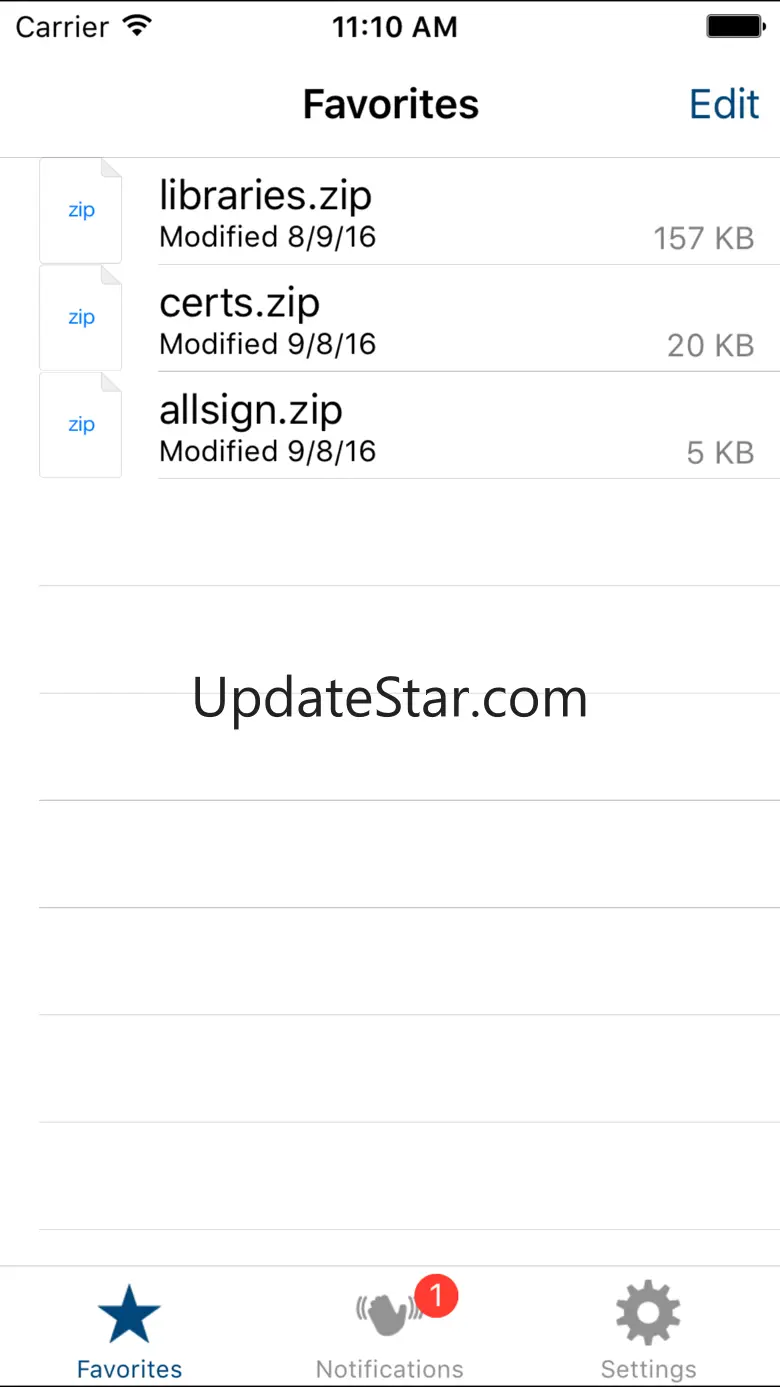The width and height of the screenshot is (780, 1387).
Task: Click the Edit button
Action: click(x=724, y=104)
